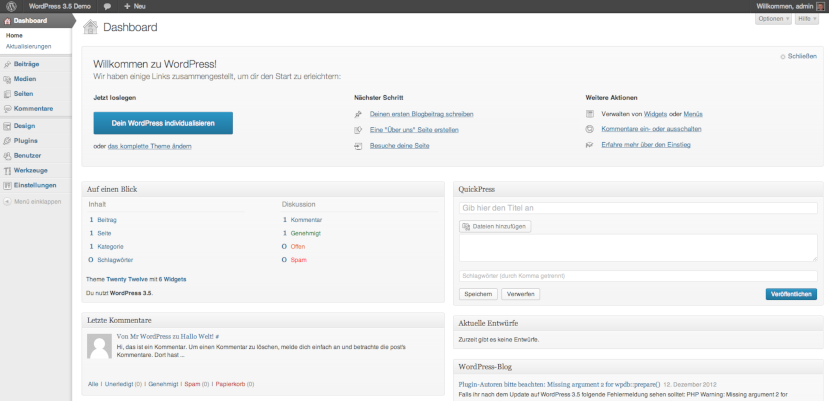Click the Spam filter link under Letzte Kommentare
This screenshot has height=401, width=829.
(192, 384)
